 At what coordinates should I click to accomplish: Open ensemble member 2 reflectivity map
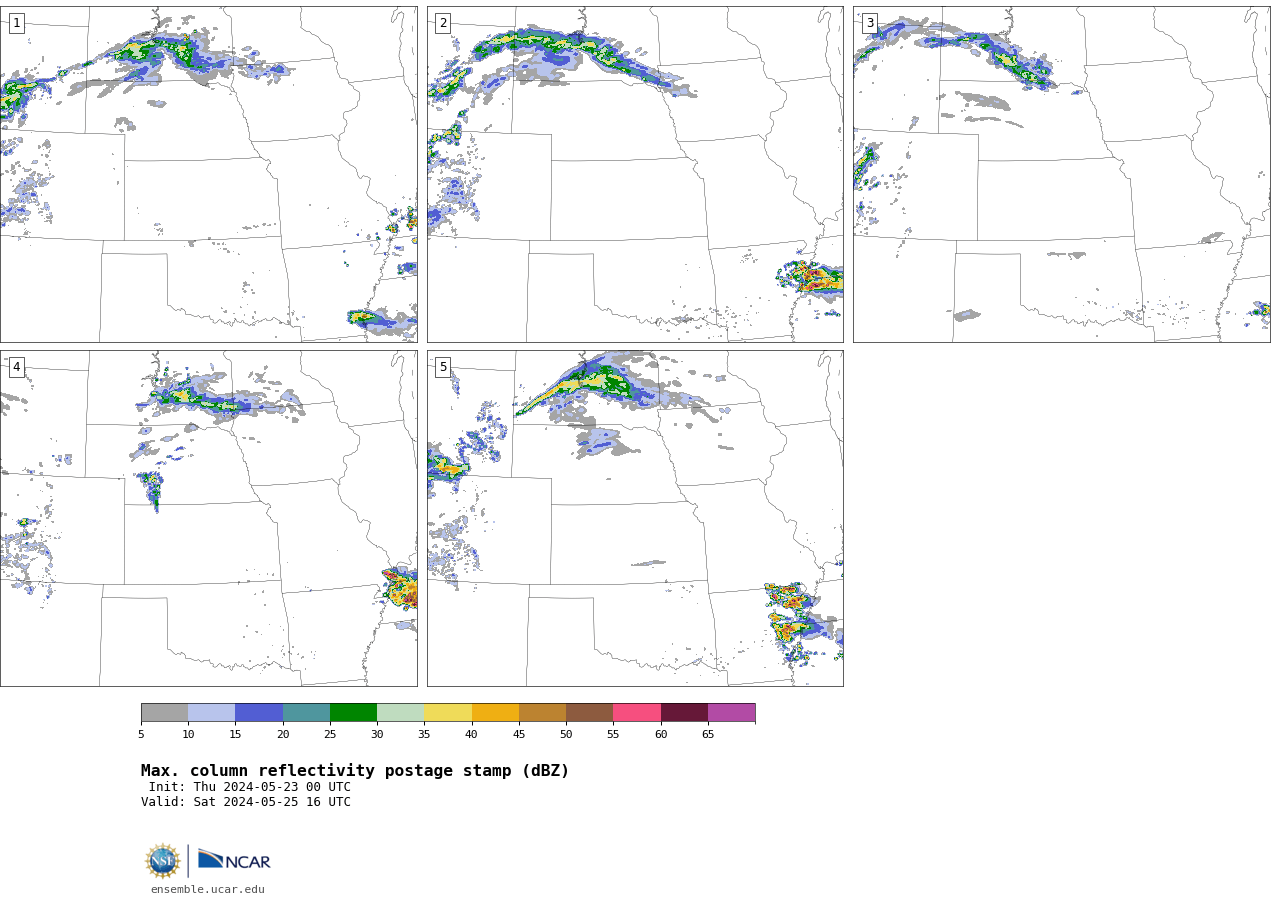[635, 174]
